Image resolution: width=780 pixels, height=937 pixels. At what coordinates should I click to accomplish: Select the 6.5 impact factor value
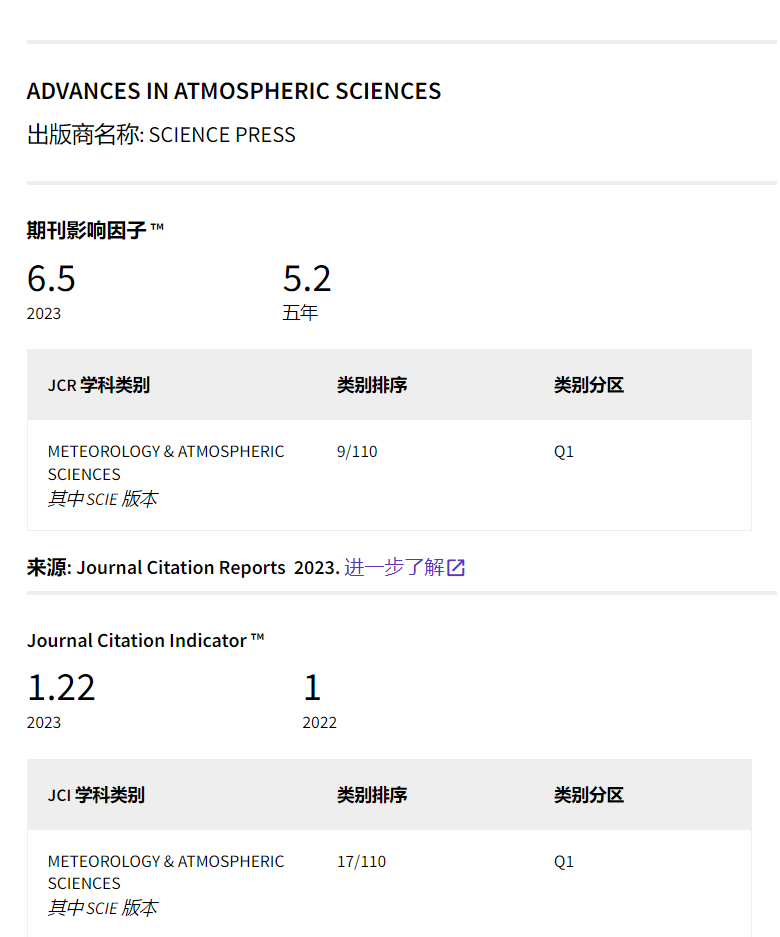(51, 278)
